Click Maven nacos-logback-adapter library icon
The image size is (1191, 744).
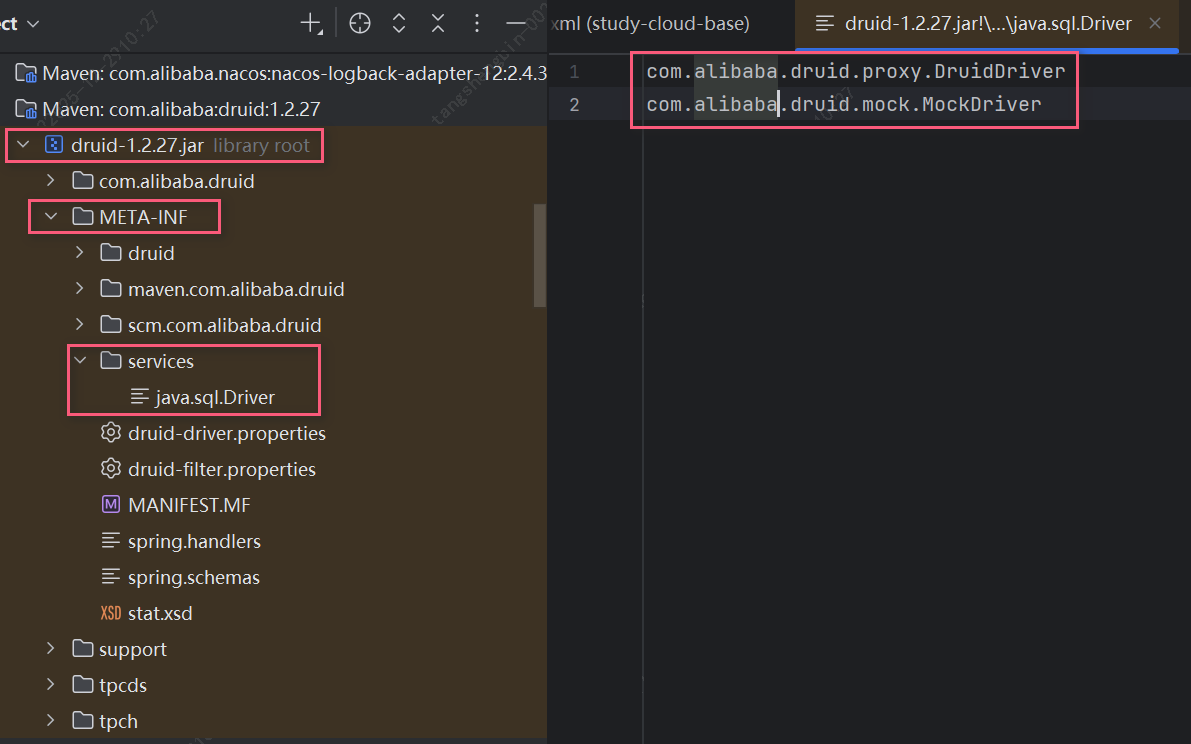(x=26, y=74)
